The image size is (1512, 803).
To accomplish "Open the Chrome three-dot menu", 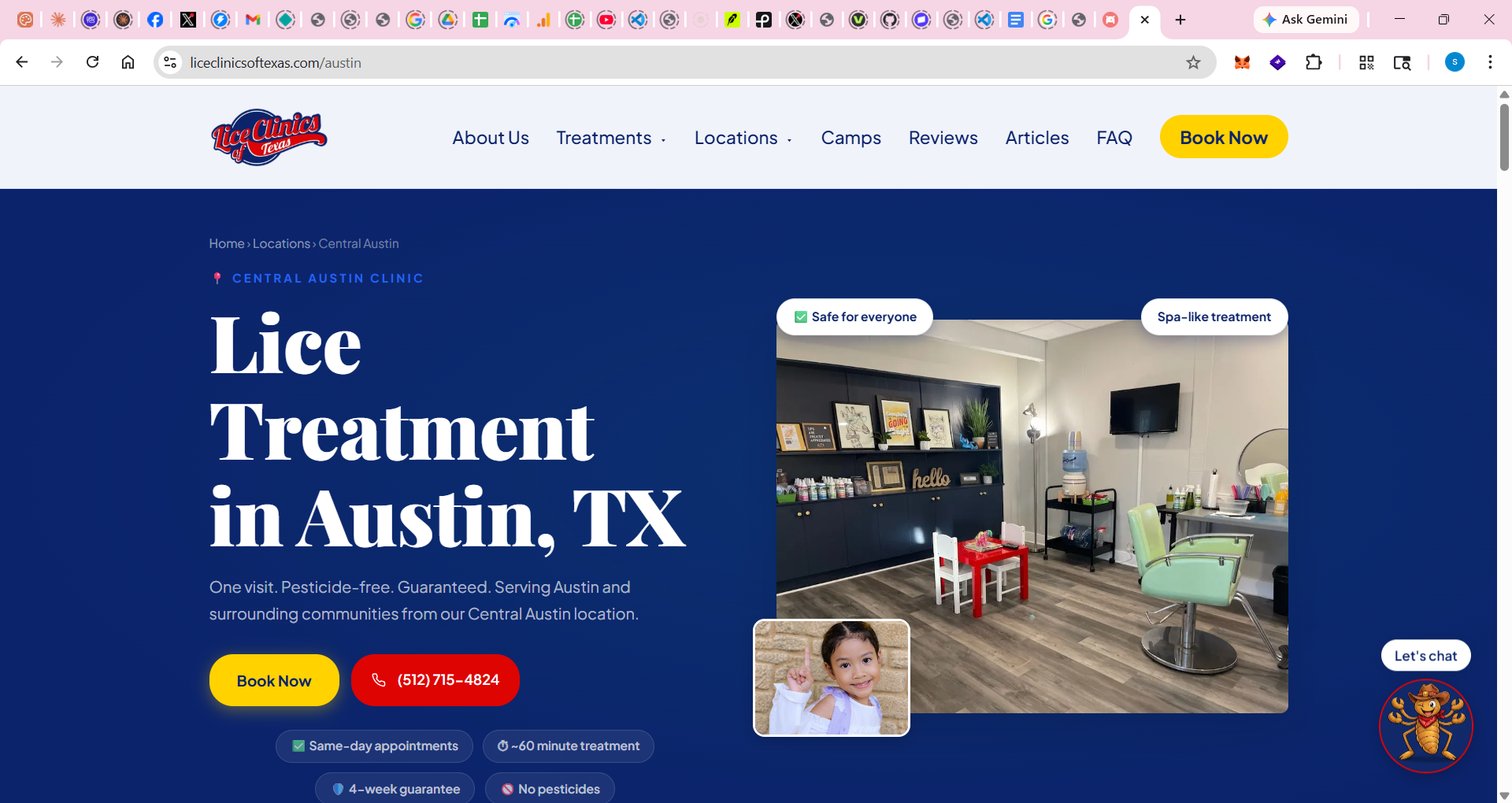I will click(1490, 62).
